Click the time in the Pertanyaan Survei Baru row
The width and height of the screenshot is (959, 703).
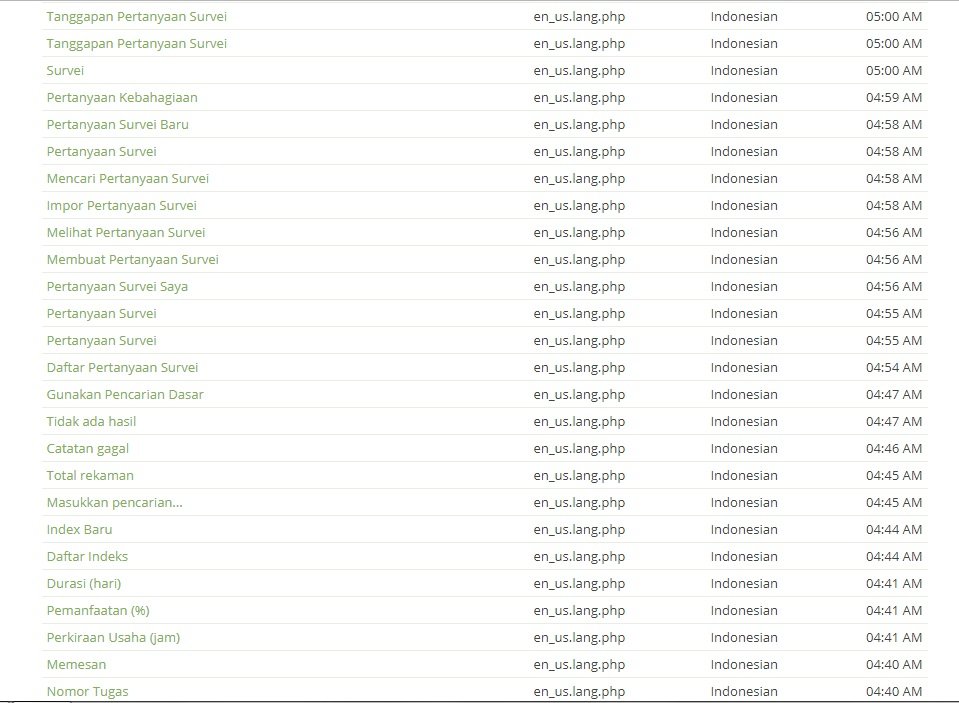pyautogui.click(x=894, y=124)
